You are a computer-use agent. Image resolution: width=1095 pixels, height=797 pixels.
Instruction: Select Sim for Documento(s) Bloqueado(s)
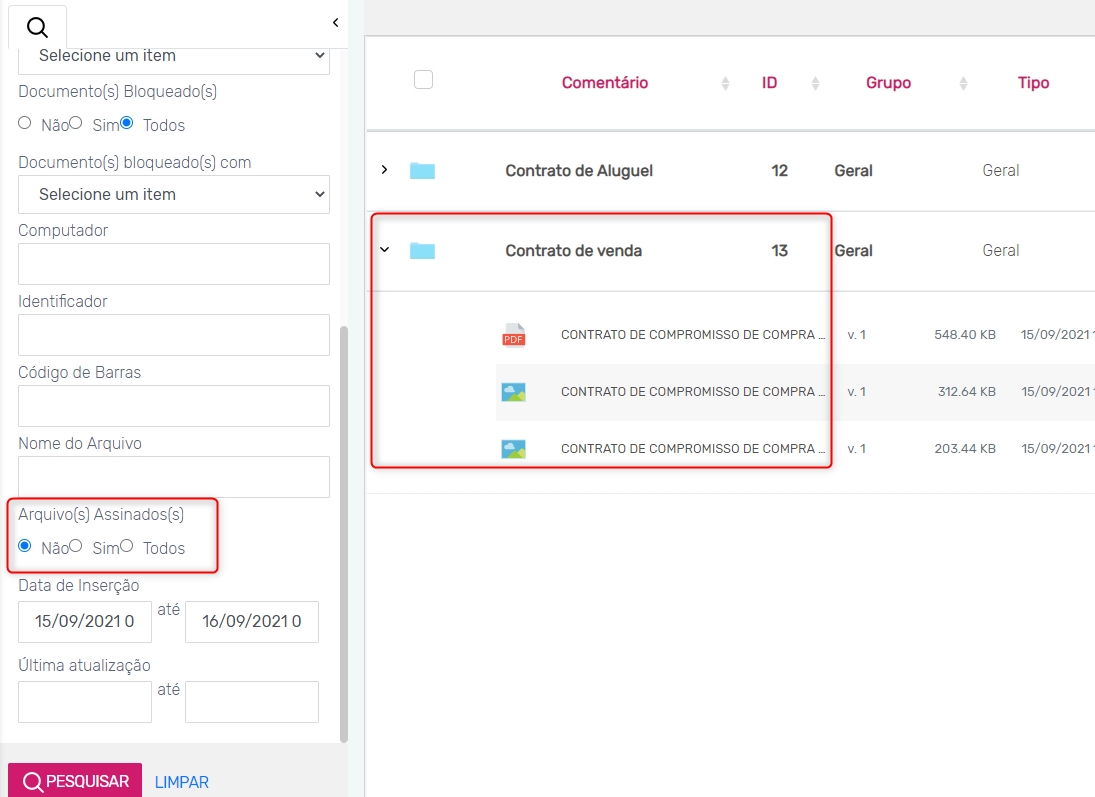tap(75, 123)
